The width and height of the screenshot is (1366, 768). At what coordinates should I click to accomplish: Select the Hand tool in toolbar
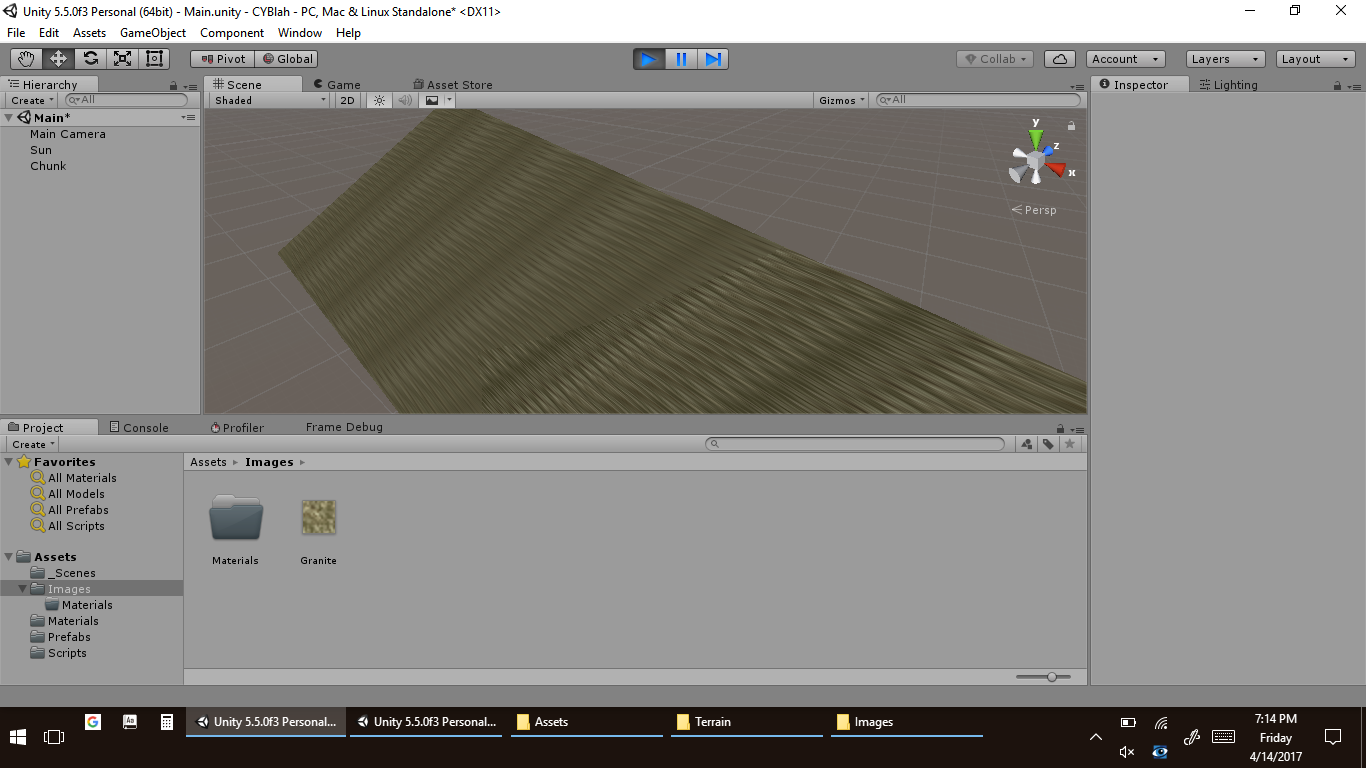[x=26, y=59]
